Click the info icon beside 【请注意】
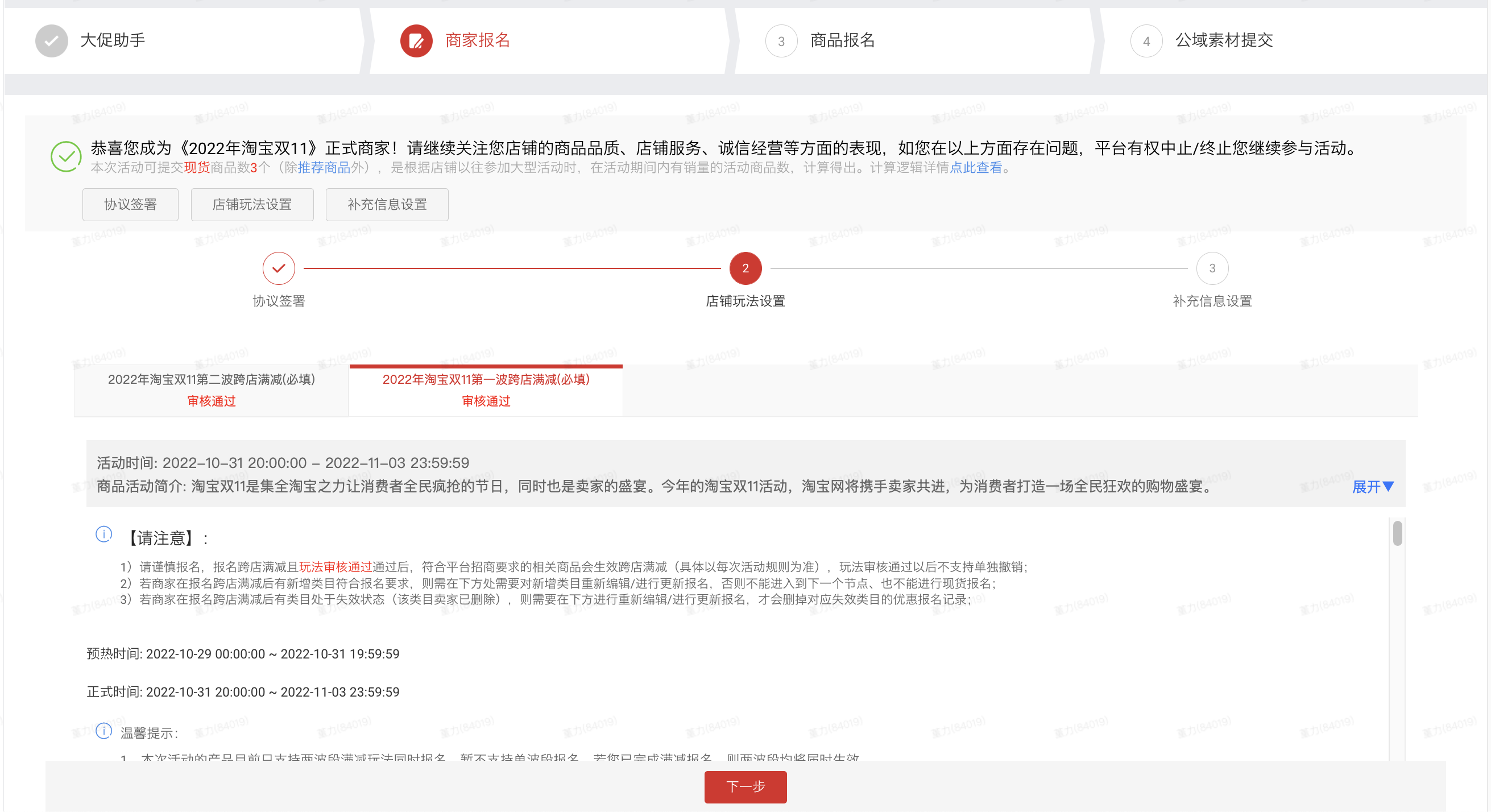The height and width of the screenshot is (812, 1491). coord(103,533)
